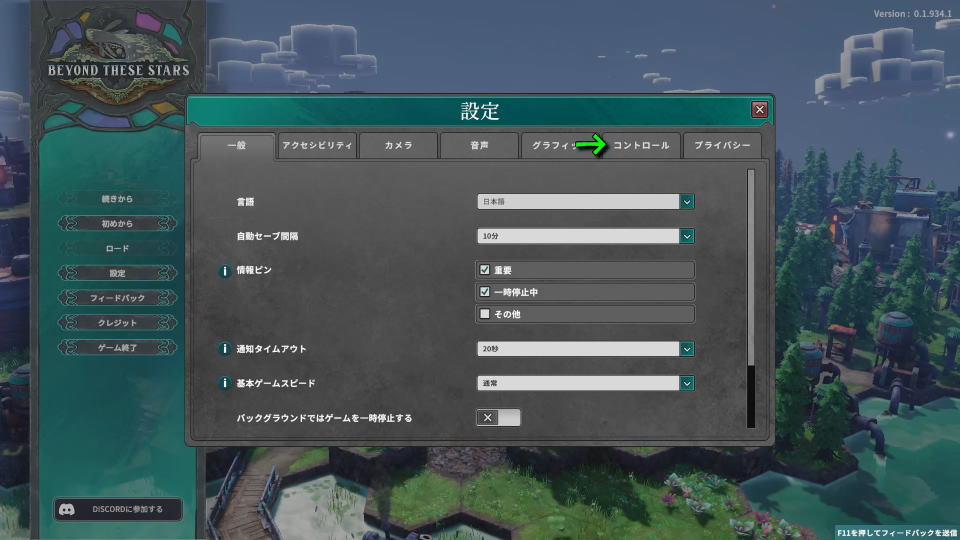Click the DISCORDに参加する button
Image resolution: width=960 pixels, height=540 pixels.
point(118,509)
